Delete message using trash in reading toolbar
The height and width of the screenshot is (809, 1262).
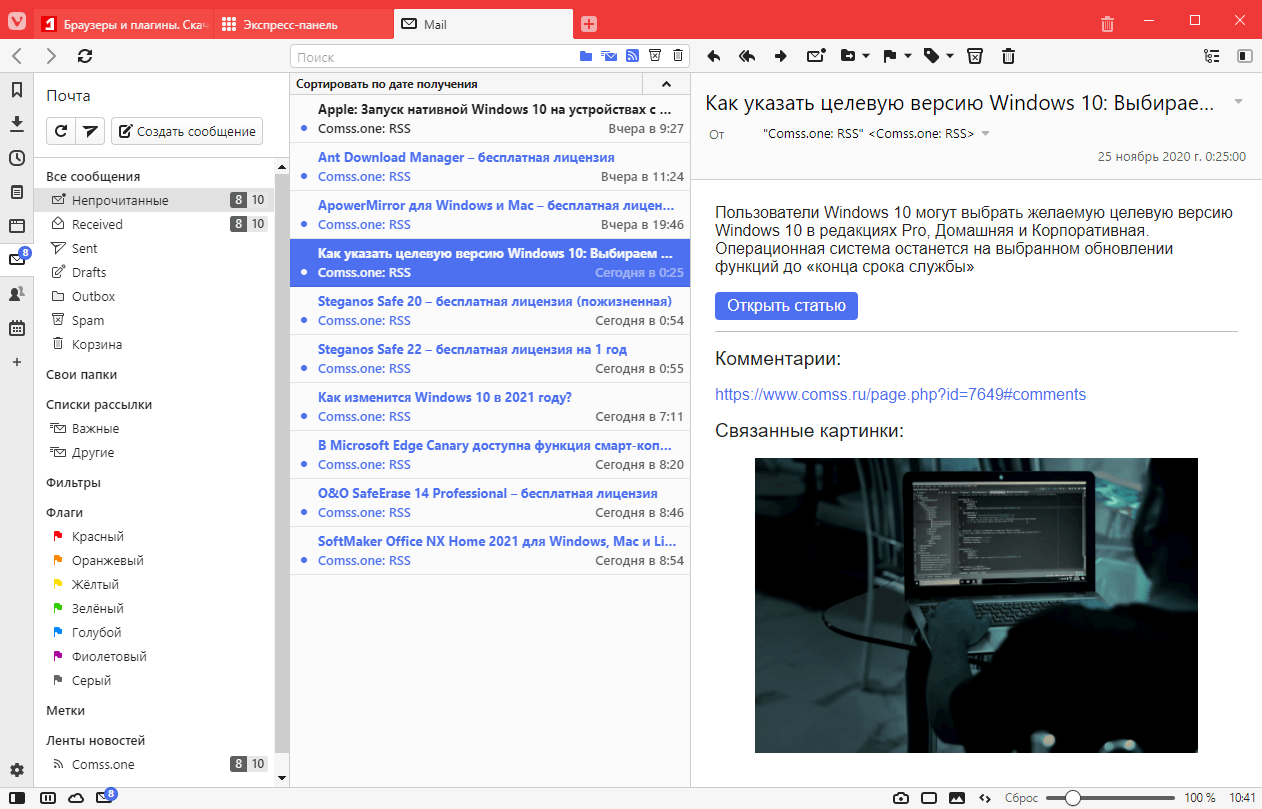tap(1009, 56)
